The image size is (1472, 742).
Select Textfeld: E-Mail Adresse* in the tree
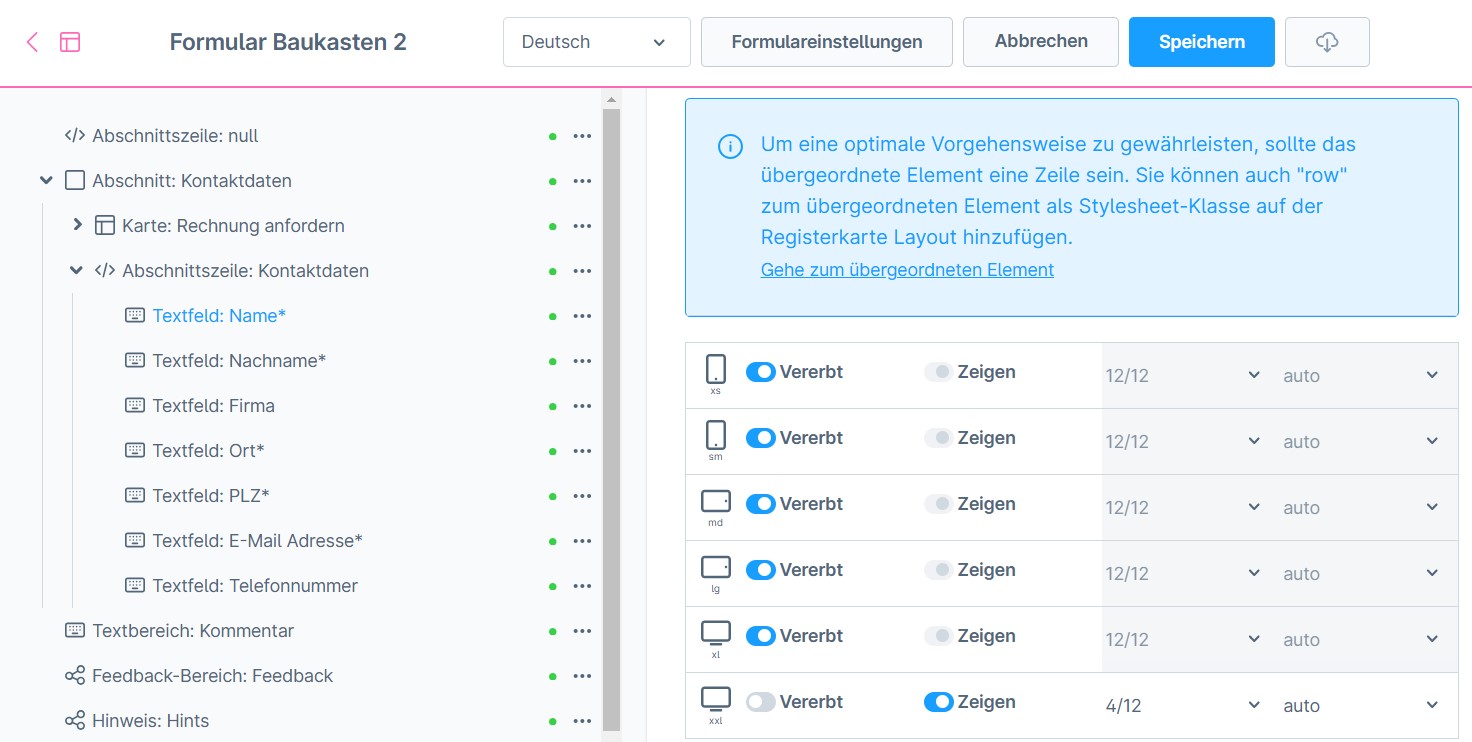point(257,541)
